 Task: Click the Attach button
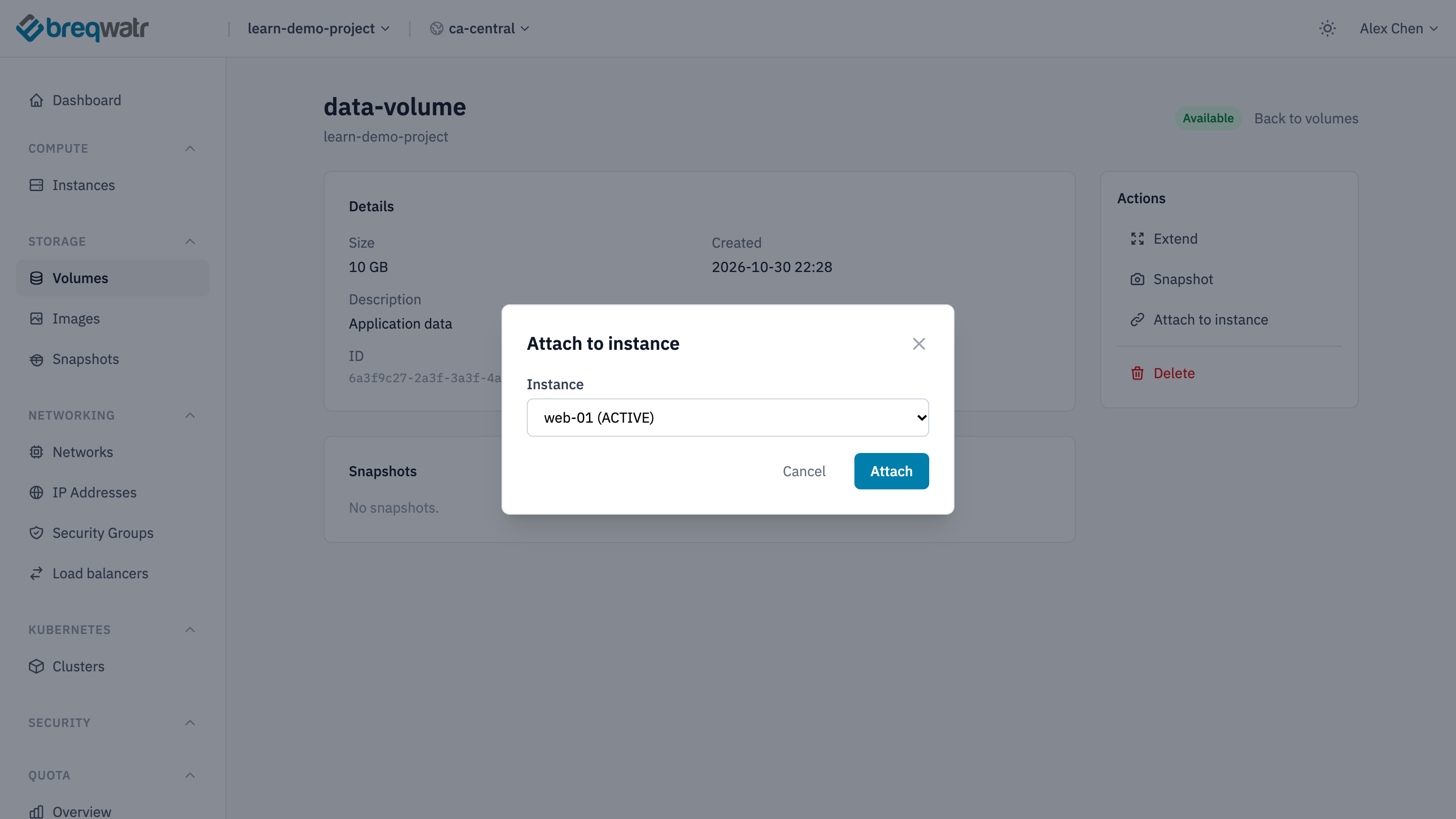(891, 471)
